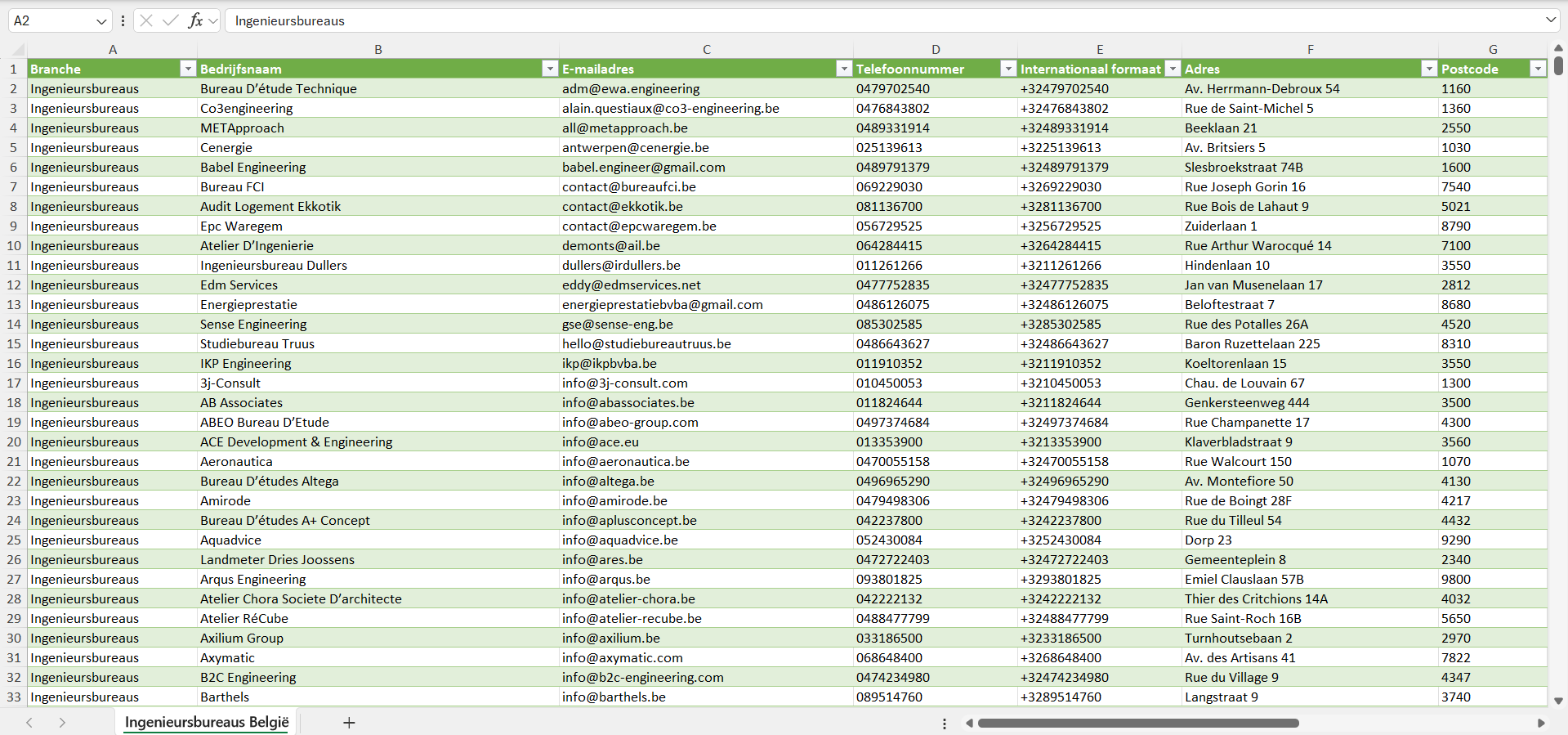The image size is (1568, 735).
Task: Open the E-mailadres filter dropdown
Action: point(843,69)
